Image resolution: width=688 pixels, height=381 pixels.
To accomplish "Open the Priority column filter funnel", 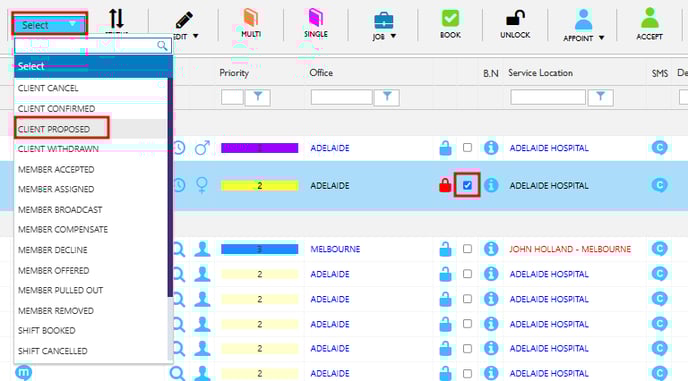I will [x=258, y=97].
